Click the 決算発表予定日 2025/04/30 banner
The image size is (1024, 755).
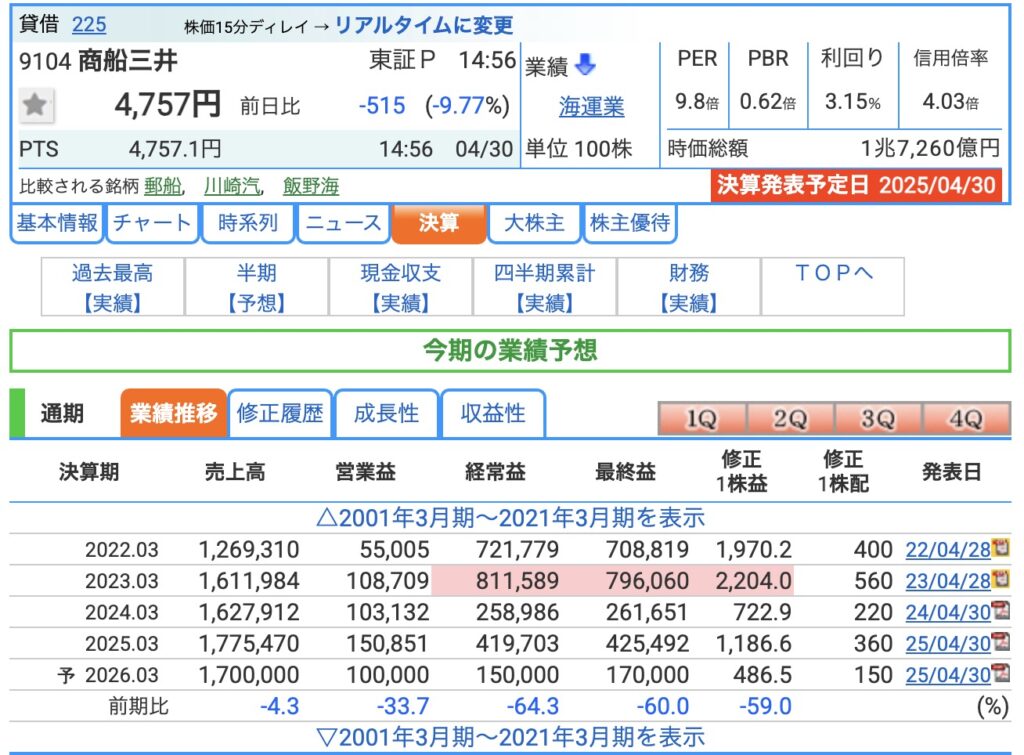click(x=856, y=185)
